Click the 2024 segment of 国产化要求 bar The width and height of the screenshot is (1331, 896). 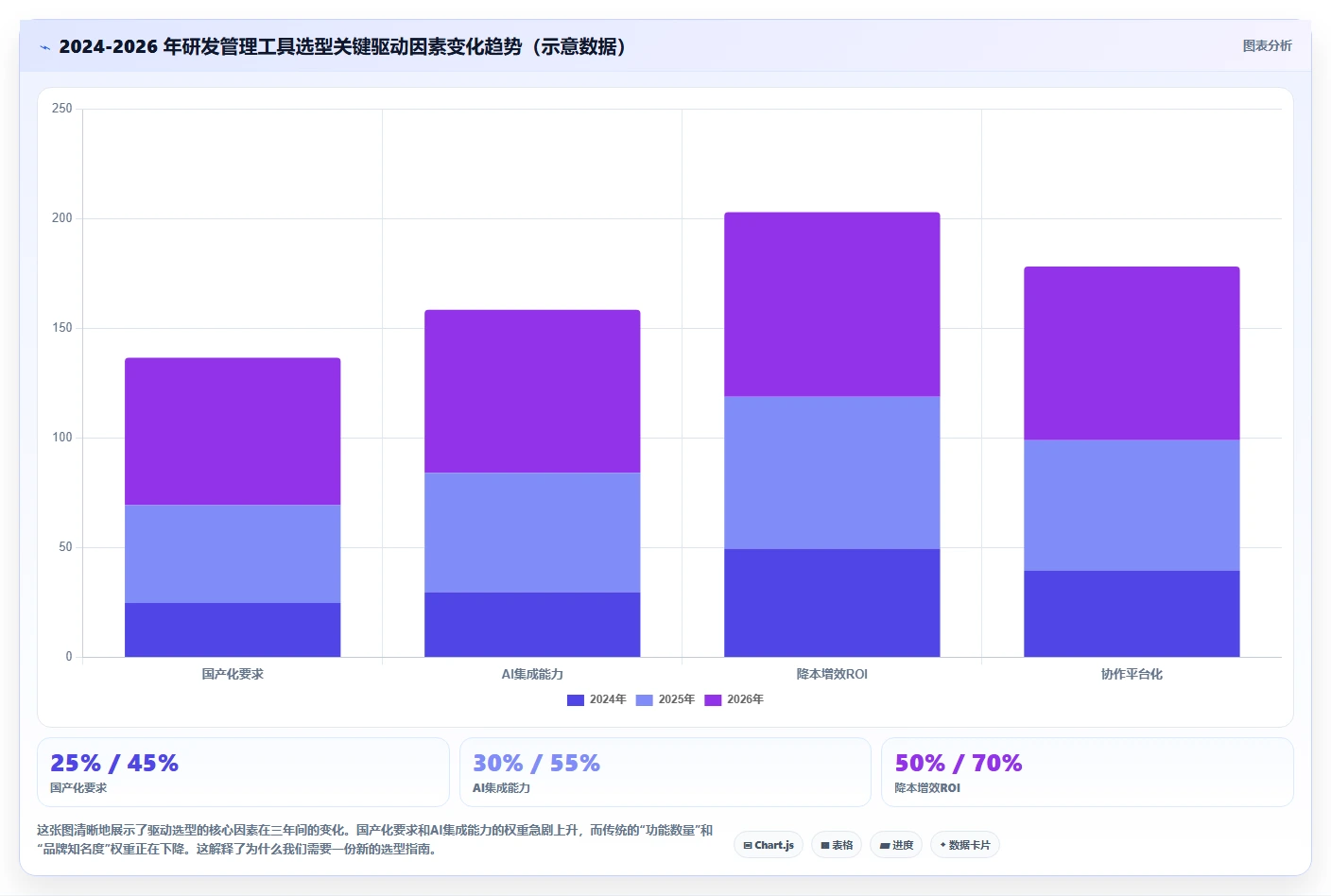click(233, 629)
